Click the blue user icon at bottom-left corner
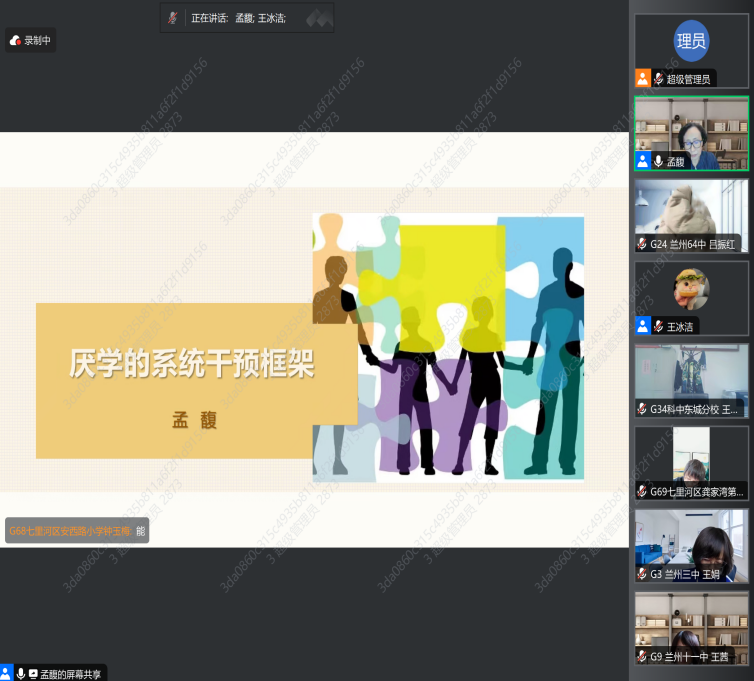 pyautogui.click(x=6, y=673)
